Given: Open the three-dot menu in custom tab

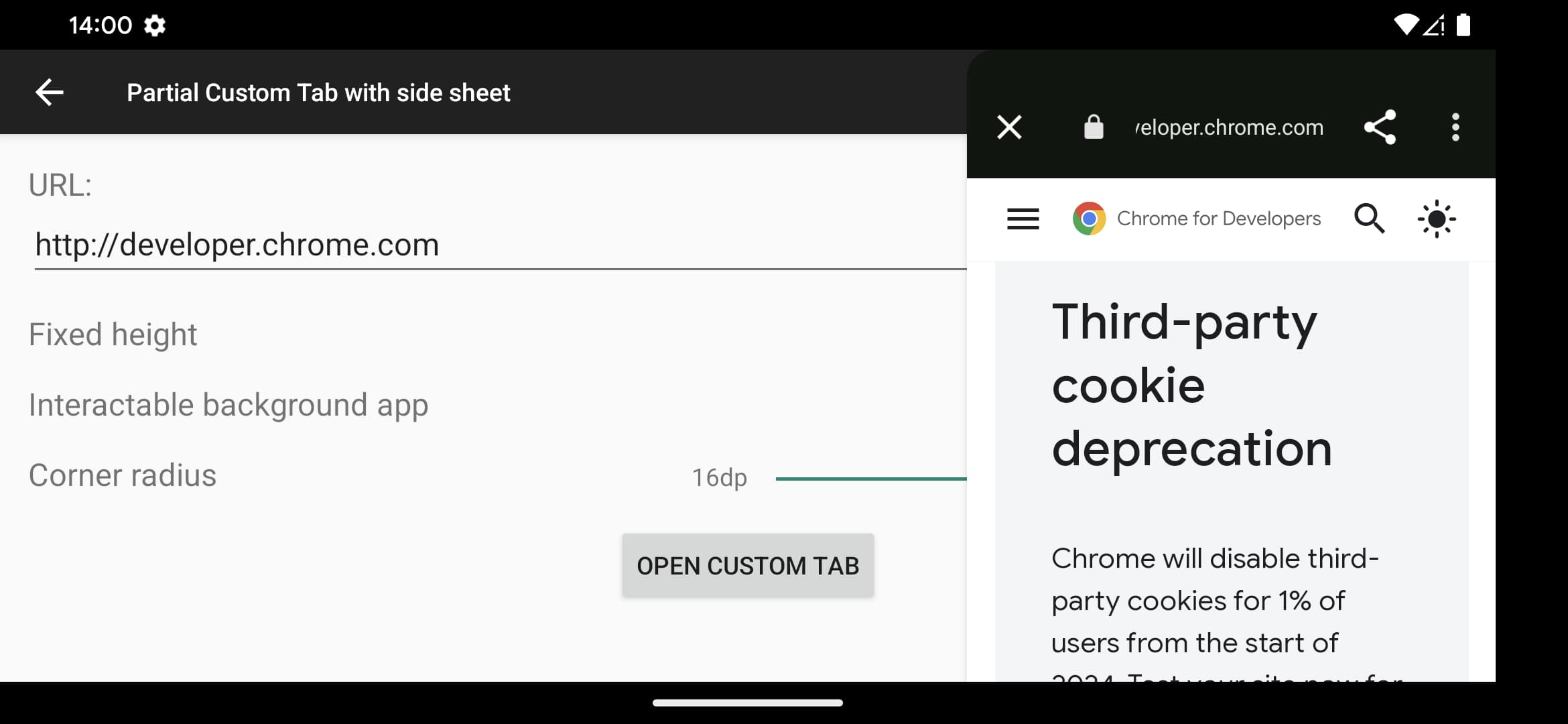Looking at the screenshot, I should click(x=1455, y=126).
